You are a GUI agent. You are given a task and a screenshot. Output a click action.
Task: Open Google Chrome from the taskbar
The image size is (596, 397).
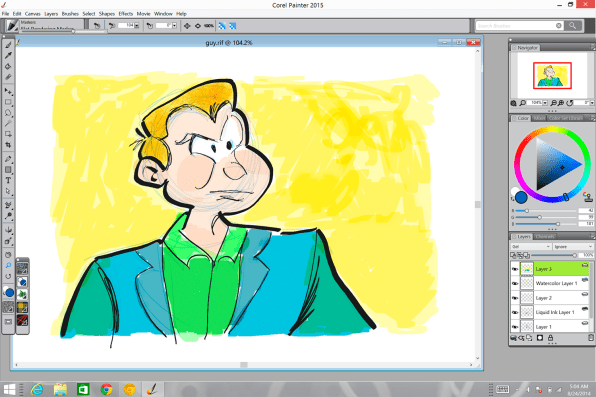coord(106,389)
